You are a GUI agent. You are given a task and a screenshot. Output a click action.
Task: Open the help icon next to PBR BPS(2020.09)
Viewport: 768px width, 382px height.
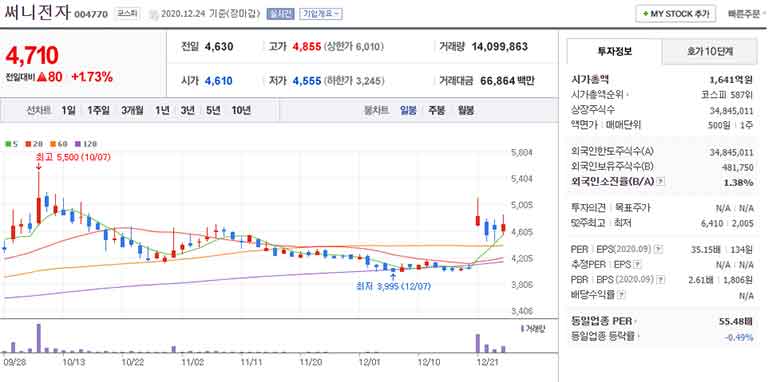point(661,280)
